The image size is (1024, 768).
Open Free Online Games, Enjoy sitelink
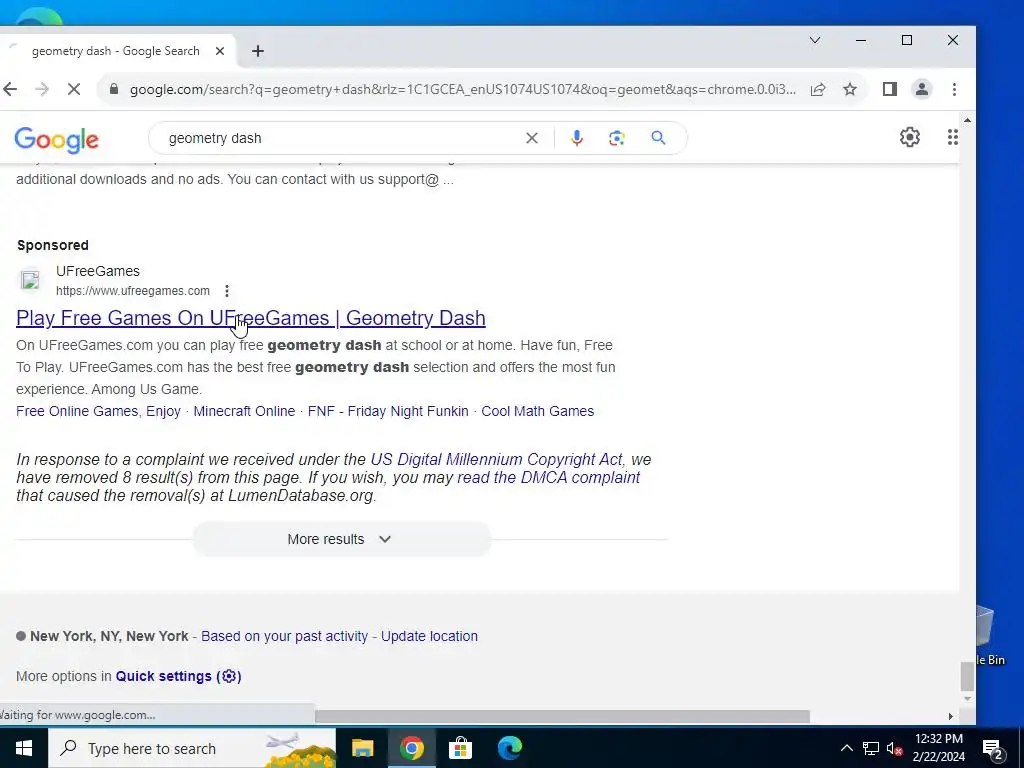[98, 411]
